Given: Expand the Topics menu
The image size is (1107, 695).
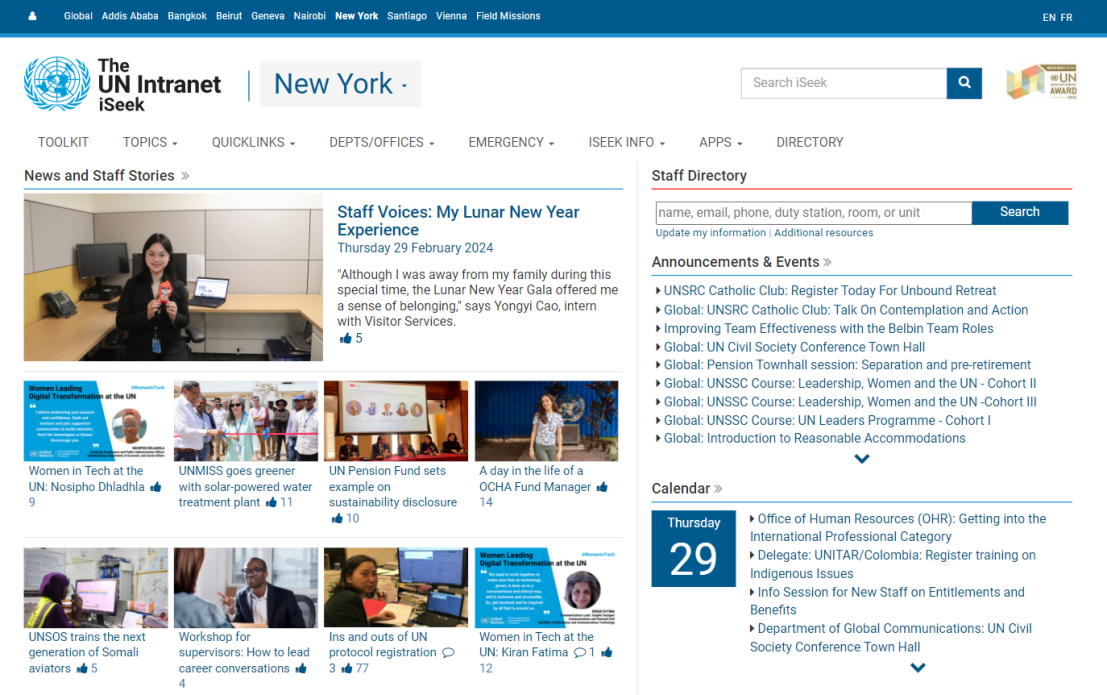Looking at the screenshot, I should pyautogui.click(x=150, y=142).
